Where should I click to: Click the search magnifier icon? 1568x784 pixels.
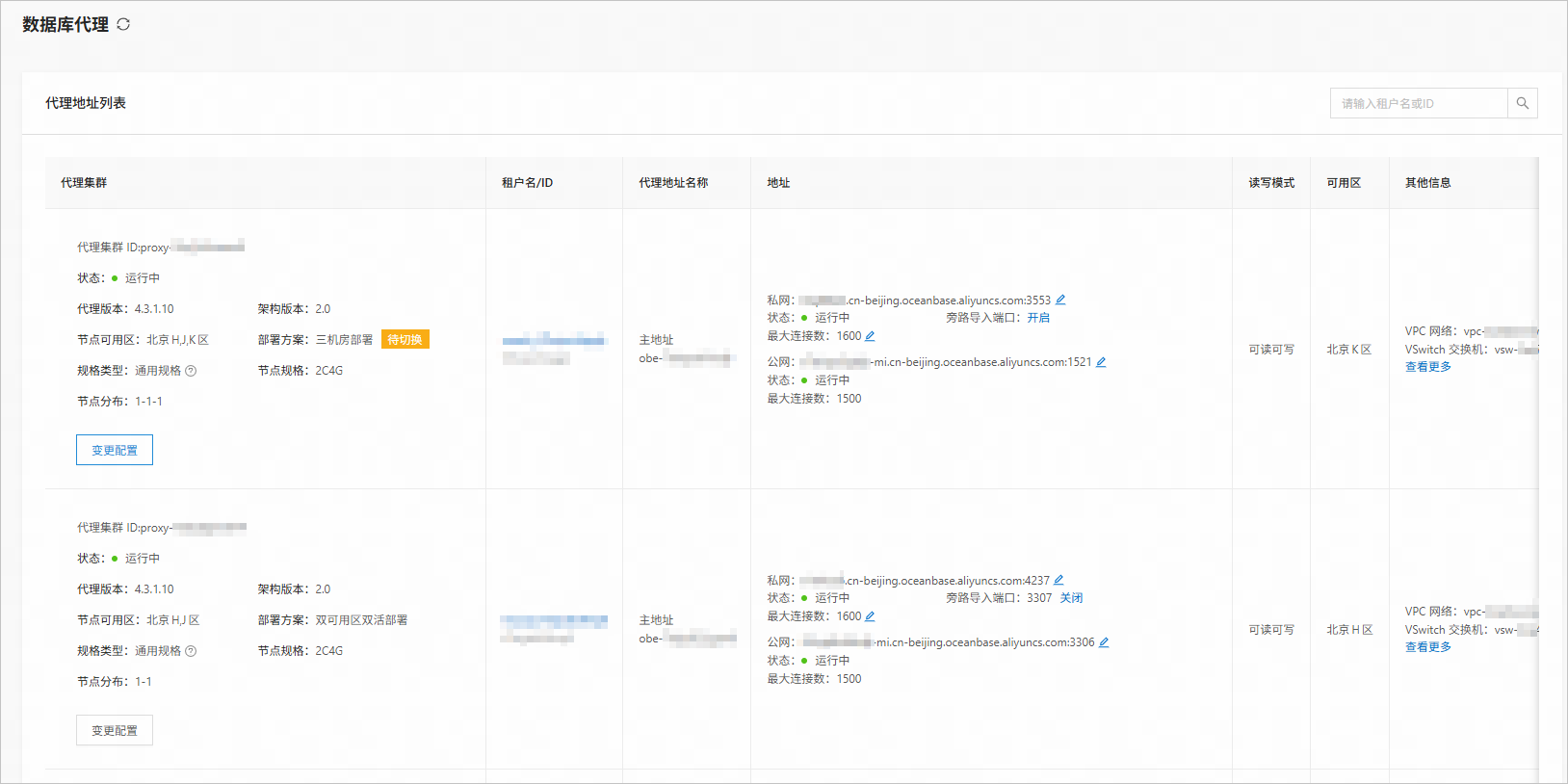[1523, 103]
